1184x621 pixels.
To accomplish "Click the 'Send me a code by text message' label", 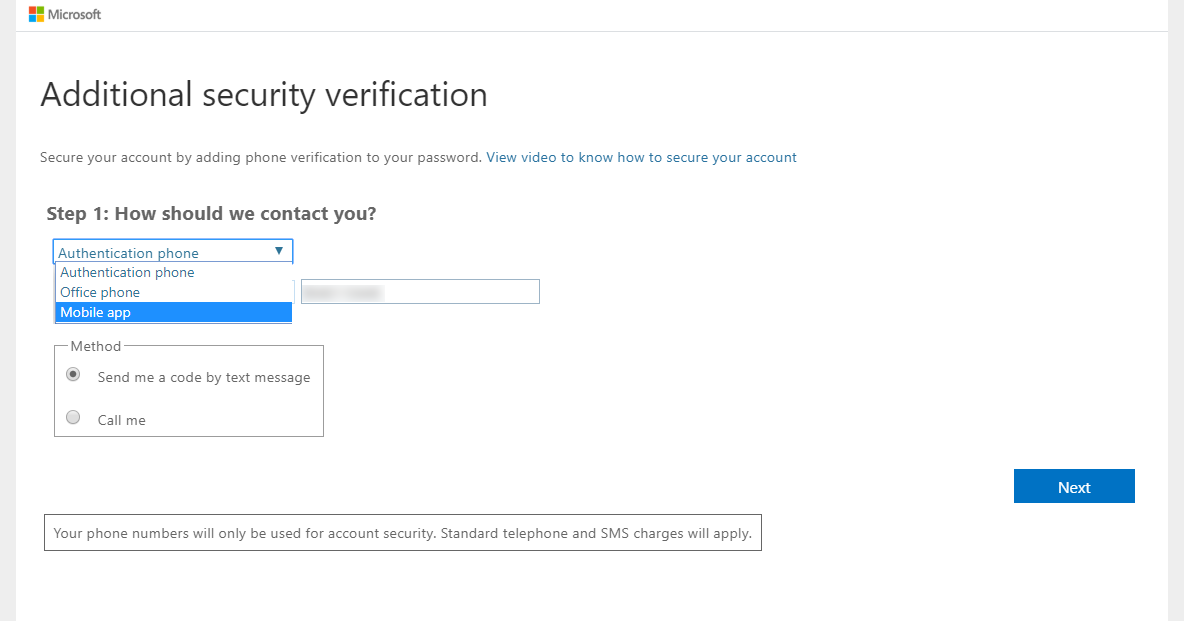I will coord(204,377).
